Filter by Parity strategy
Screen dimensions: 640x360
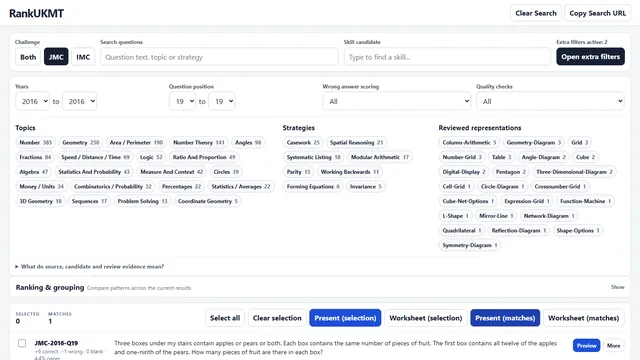pos(298,172)
